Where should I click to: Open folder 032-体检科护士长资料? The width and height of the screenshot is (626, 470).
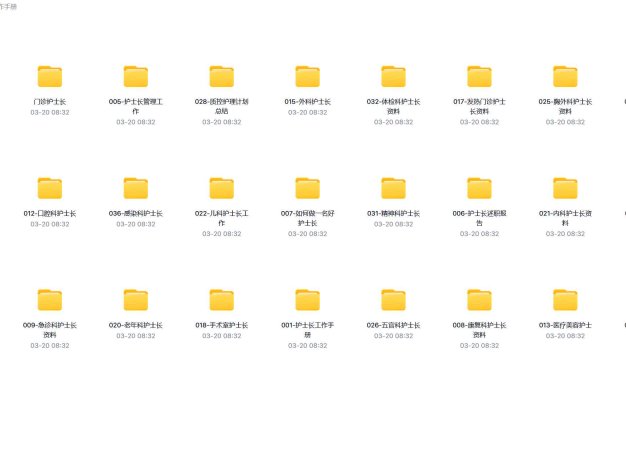pos(394,77)
